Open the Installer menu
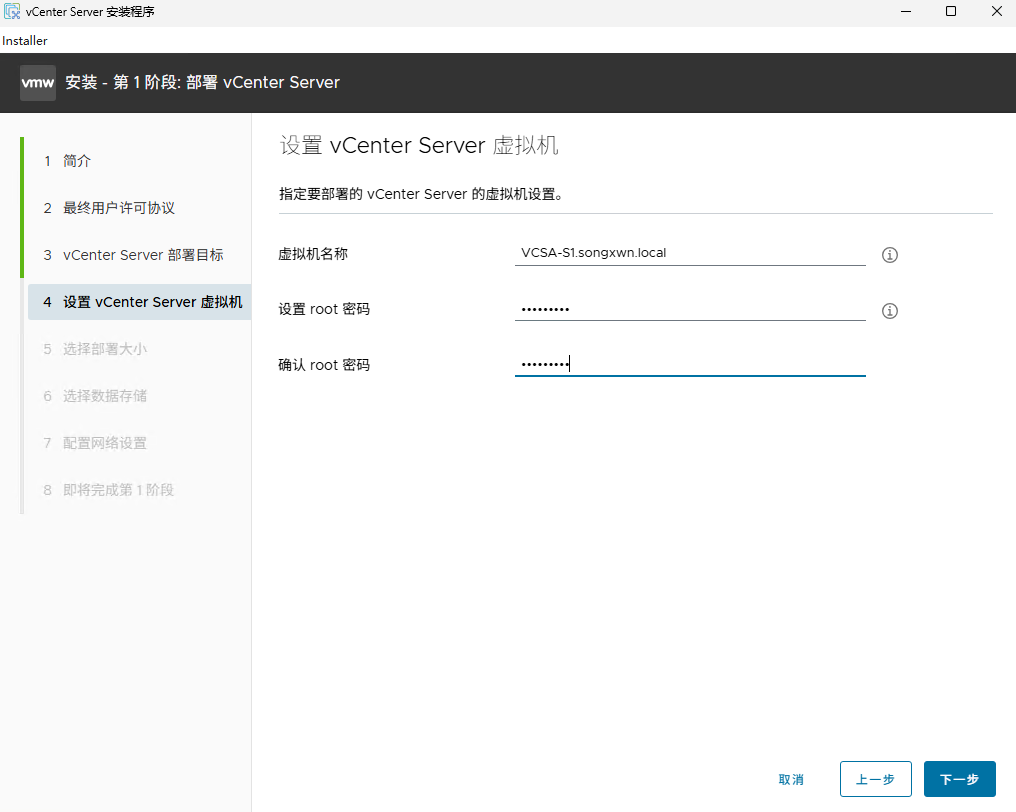 [x=24, y=40]
